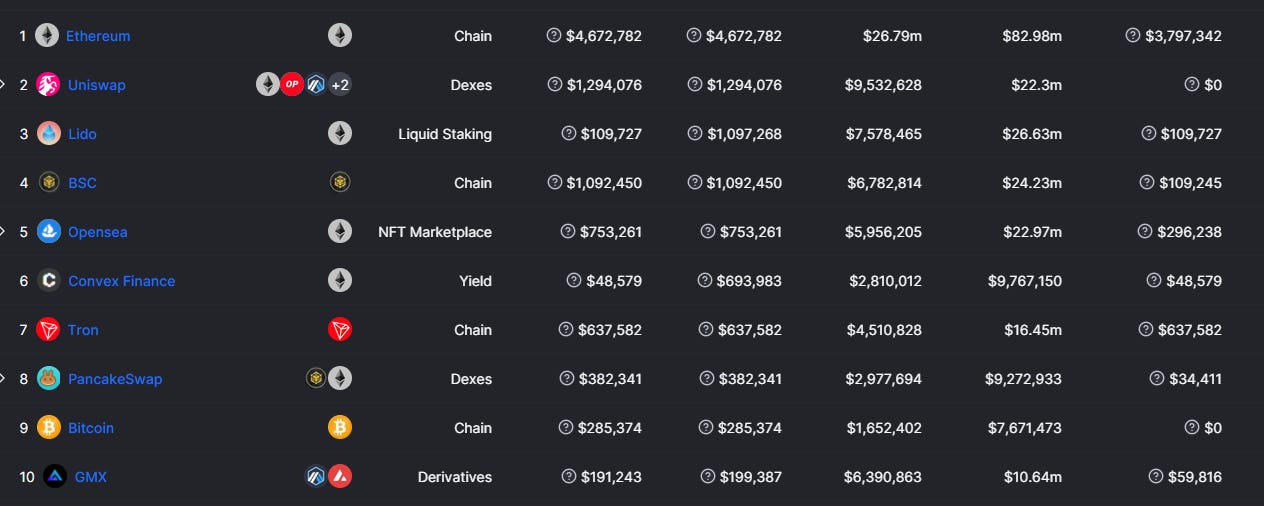The image size is (1264, 506).
Task: Click the Arbitrum chain icon in Uniswap row
Action: tap(316, 85)
